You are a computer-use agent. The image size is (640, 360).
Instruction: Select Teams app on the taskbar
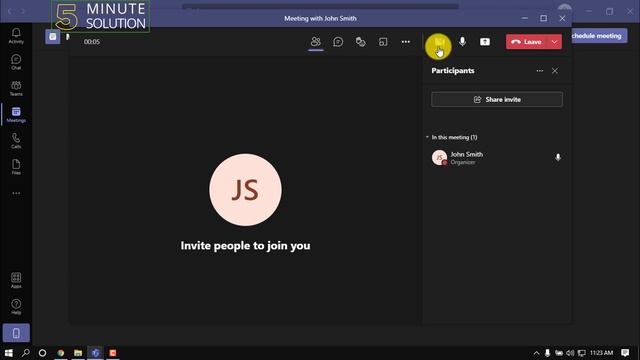tap(95, 353)
